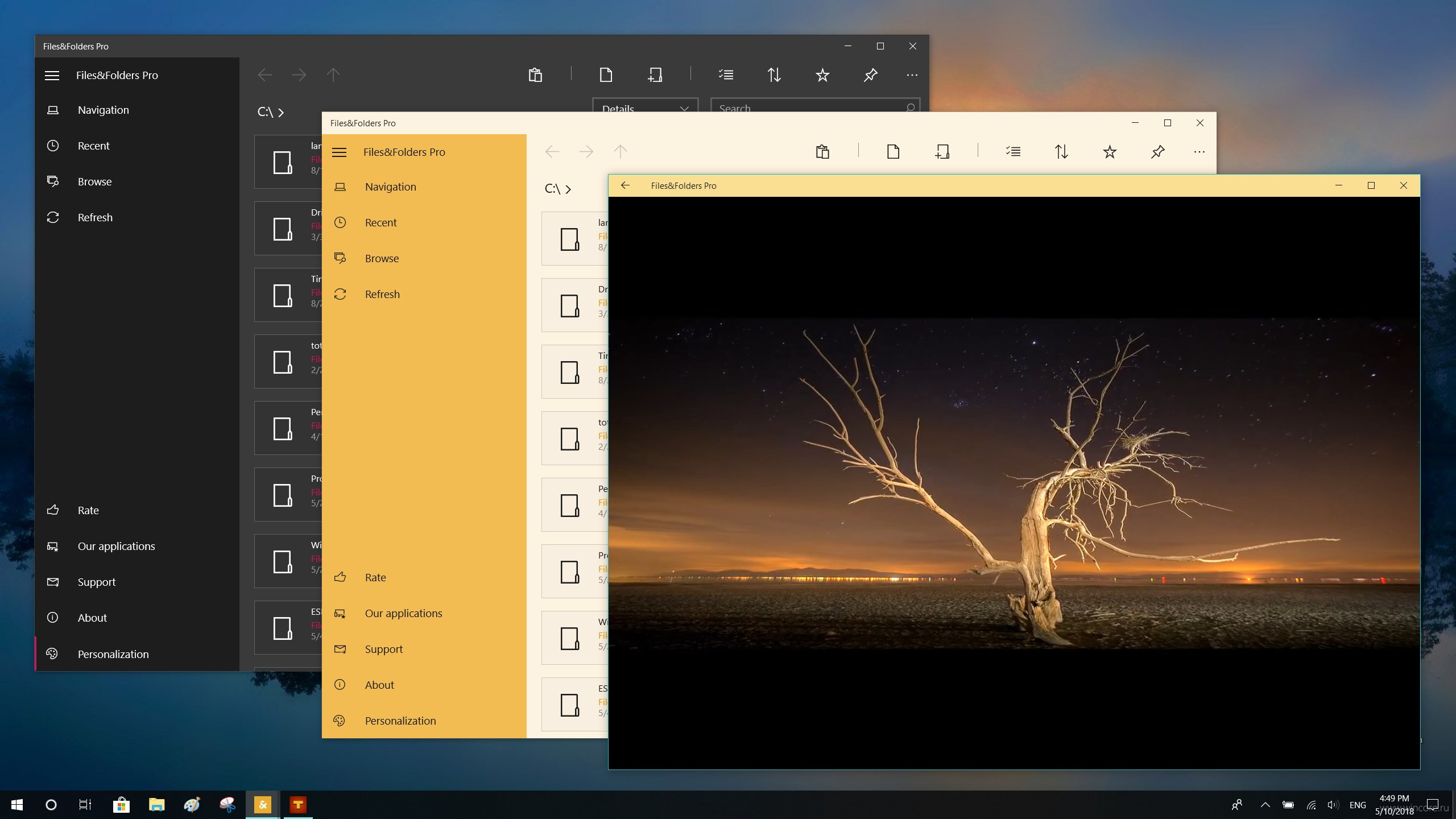The height and width of the screenshot is (819, 1456).
Task: Open Recent in yellow window sidebar
Action: tap(424, 222)
